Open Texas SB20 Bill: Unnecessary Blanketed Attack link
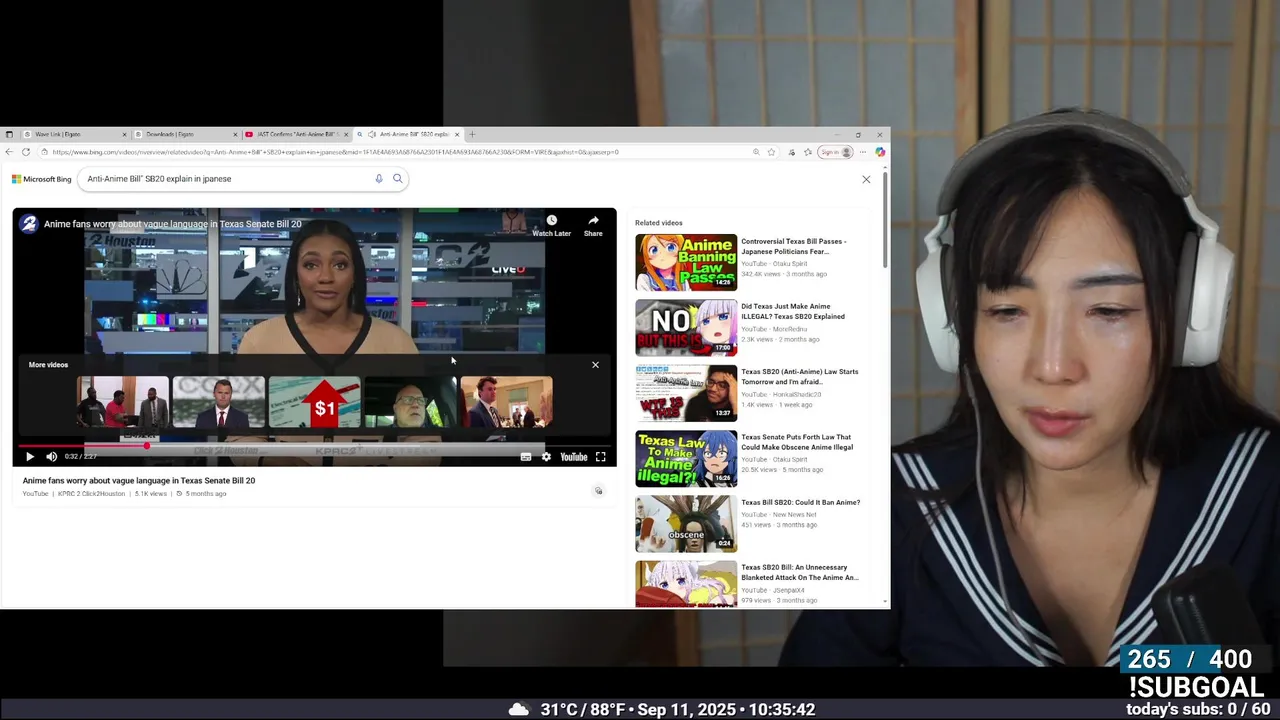This screenshot has width=1280, height=720. point(800,572)
